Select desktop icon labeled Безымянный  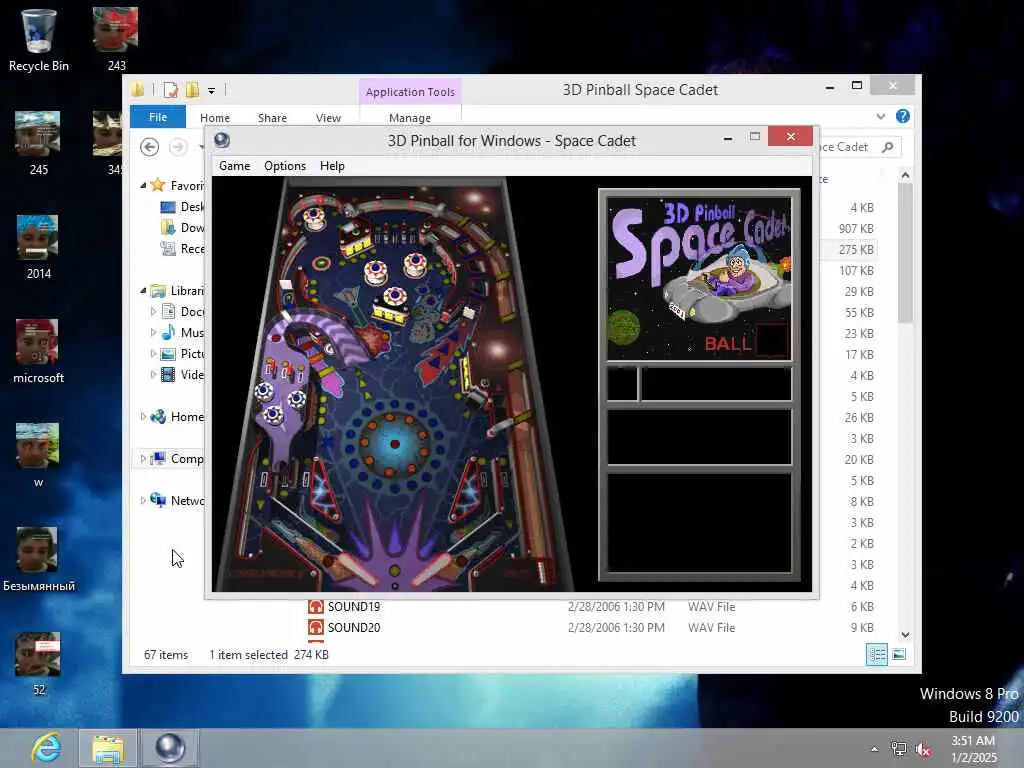[x=39, y=560]
